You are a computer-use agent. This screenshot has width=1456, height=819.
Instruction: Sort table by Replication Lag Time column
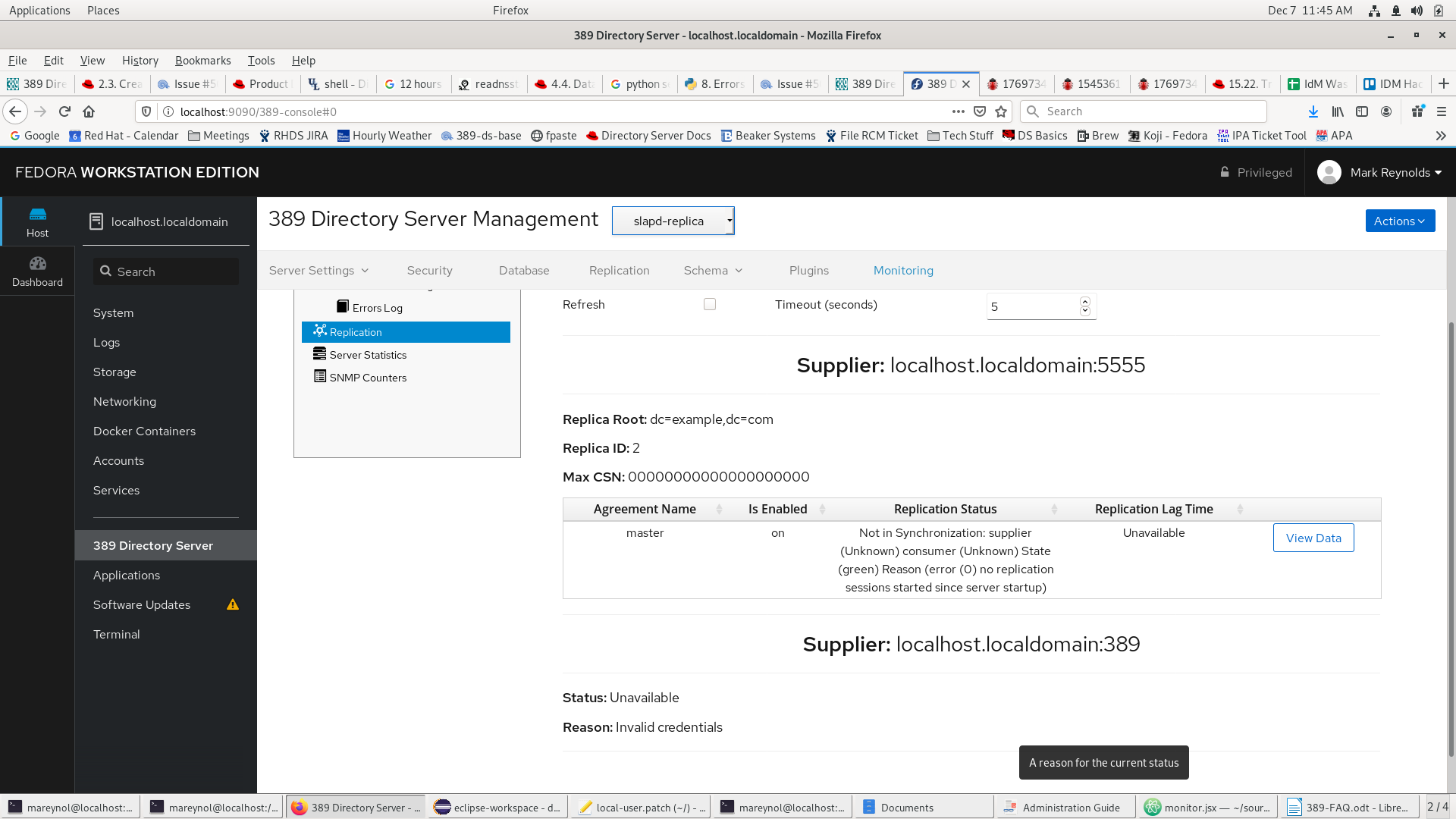[1154, 509]
